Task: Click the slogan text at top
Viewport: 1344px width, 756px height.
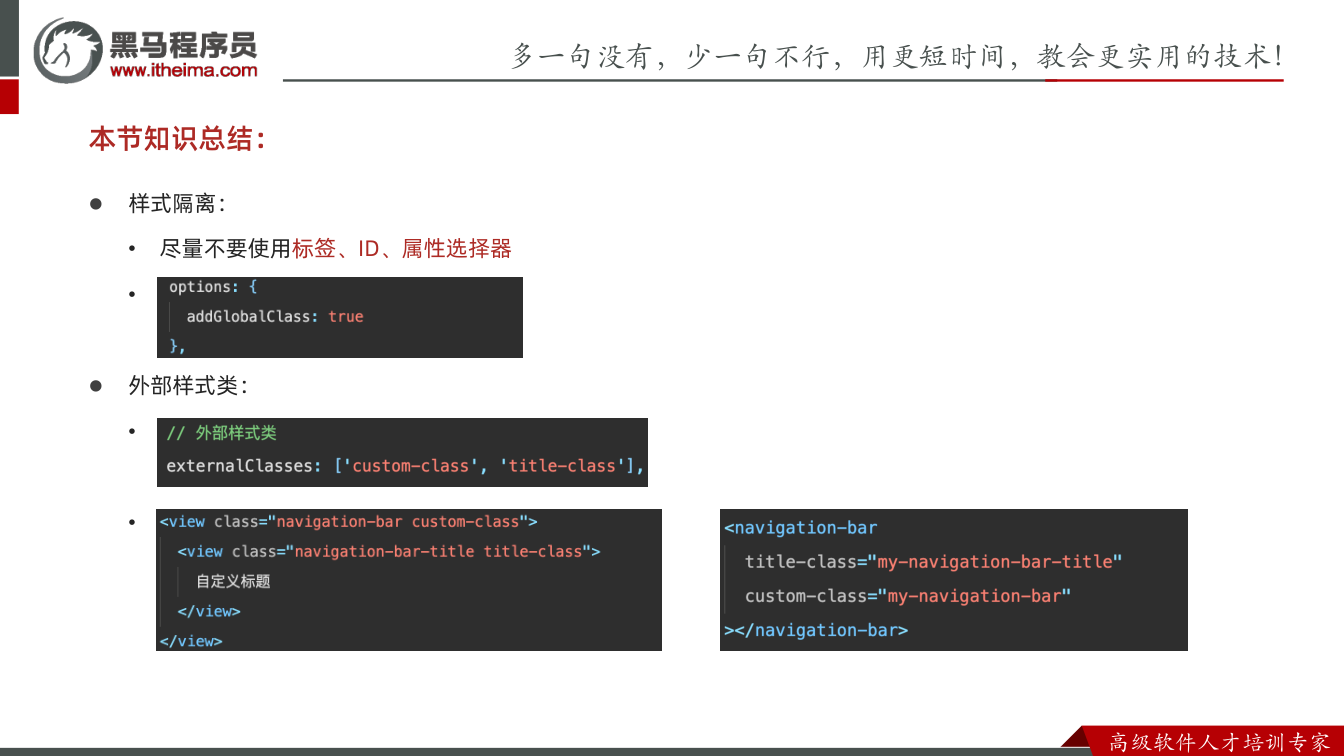Action: (897, 56)
